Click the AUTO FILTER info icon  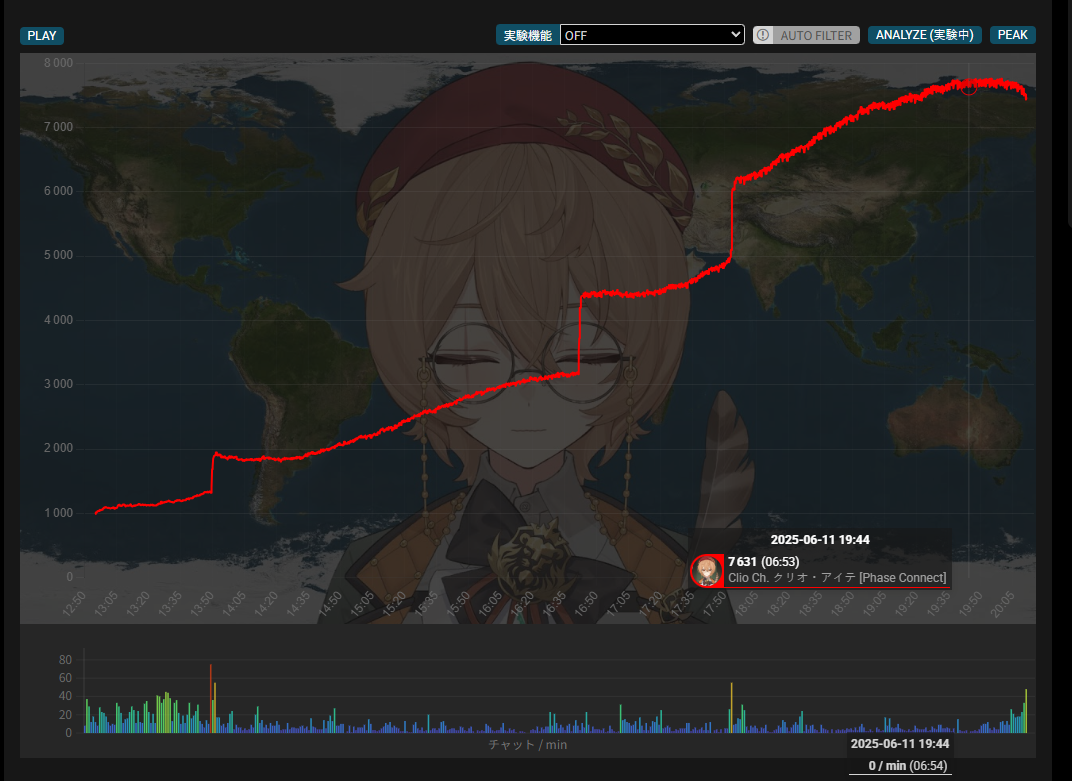(763, 36)
